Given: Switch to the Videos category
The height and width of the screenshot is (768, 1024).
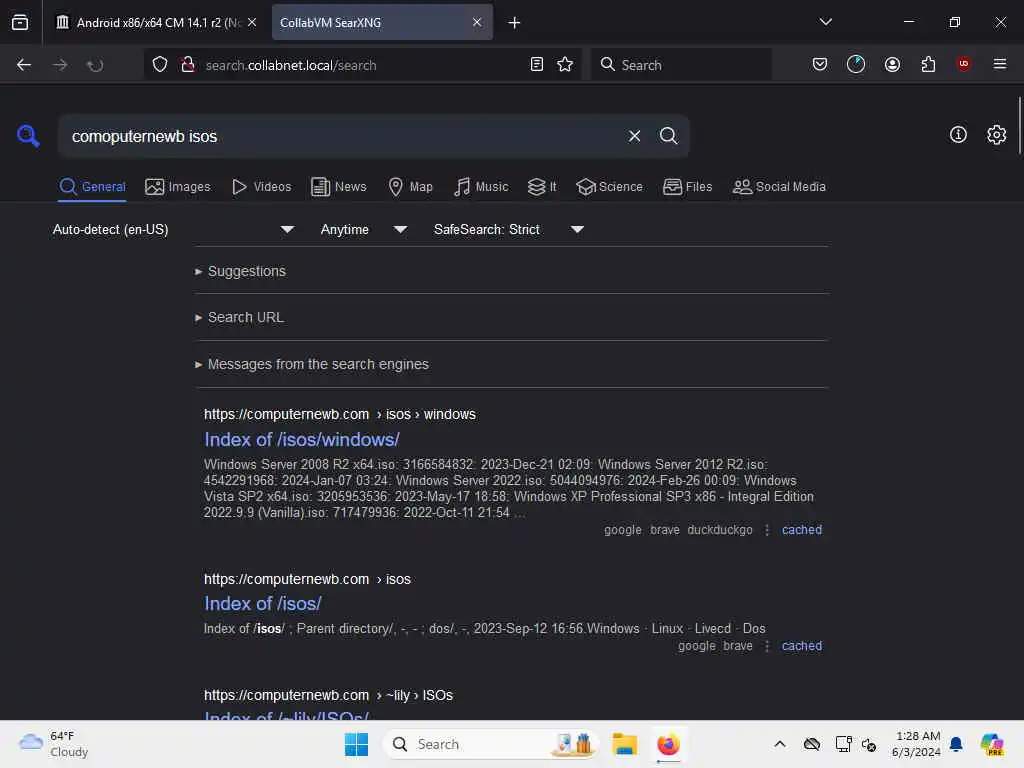Looking at the screenshot, I should 261,187.
